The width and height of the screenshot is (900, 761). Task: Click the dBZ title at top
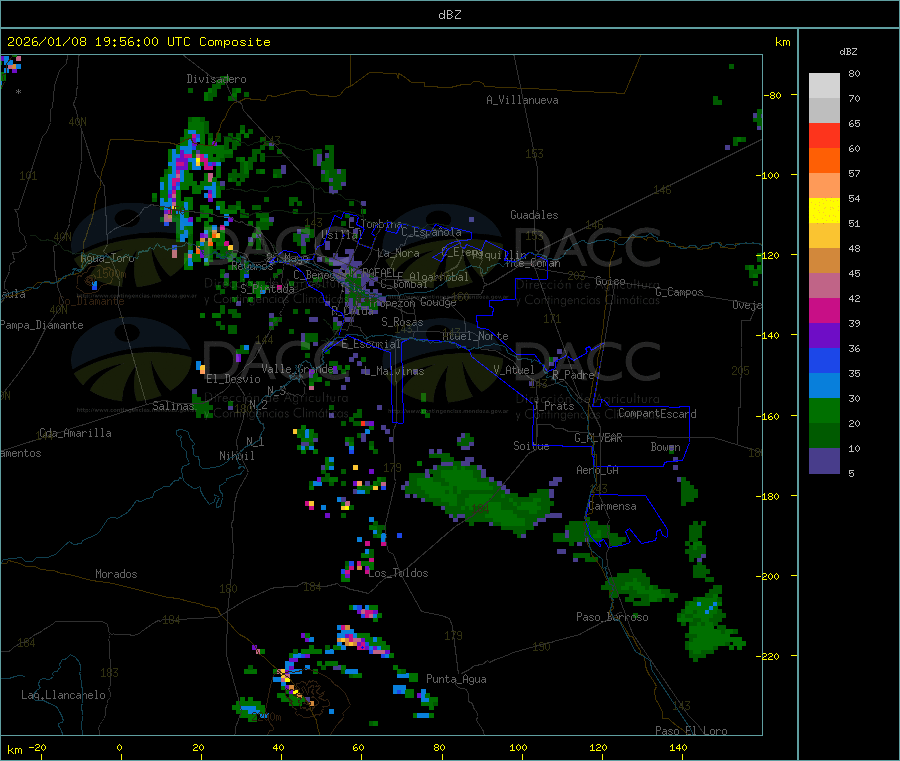coord(449,15)
